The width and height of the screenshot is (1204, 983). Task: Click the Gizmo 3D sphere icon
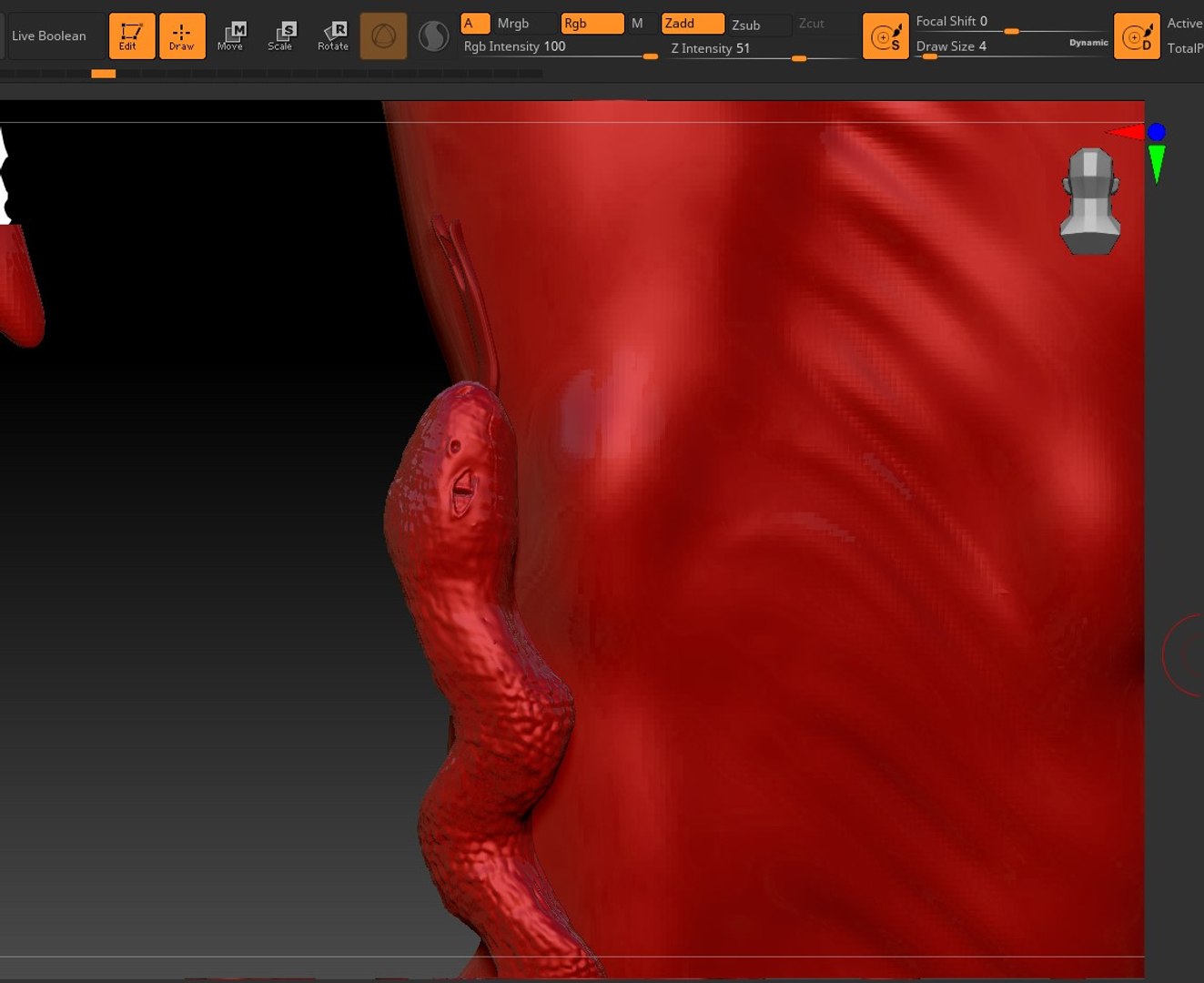pyautogui.click(x=384, y=35)
